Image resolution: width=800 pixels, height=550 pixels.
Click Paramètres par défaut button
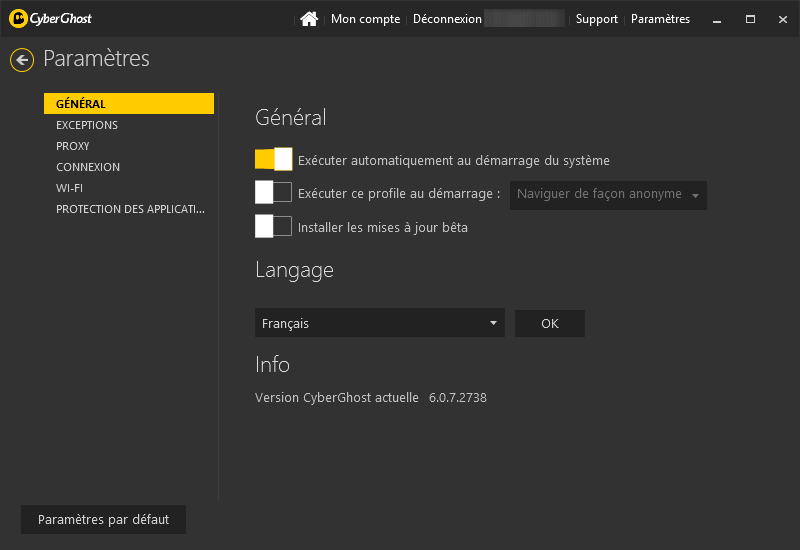pyautogui.click(x=104, y=519)
